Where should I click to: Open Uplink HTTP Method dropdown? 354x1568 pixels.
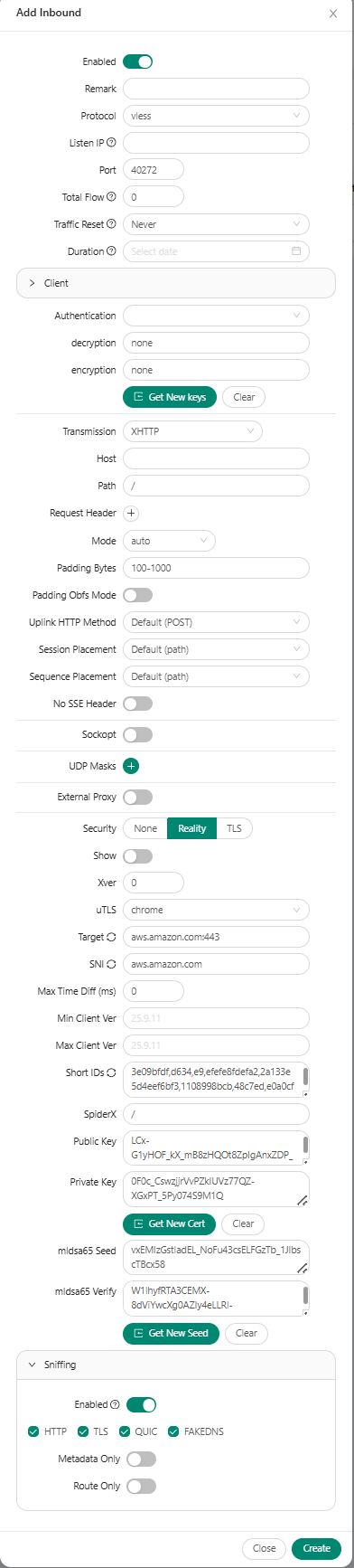[216, 622]
